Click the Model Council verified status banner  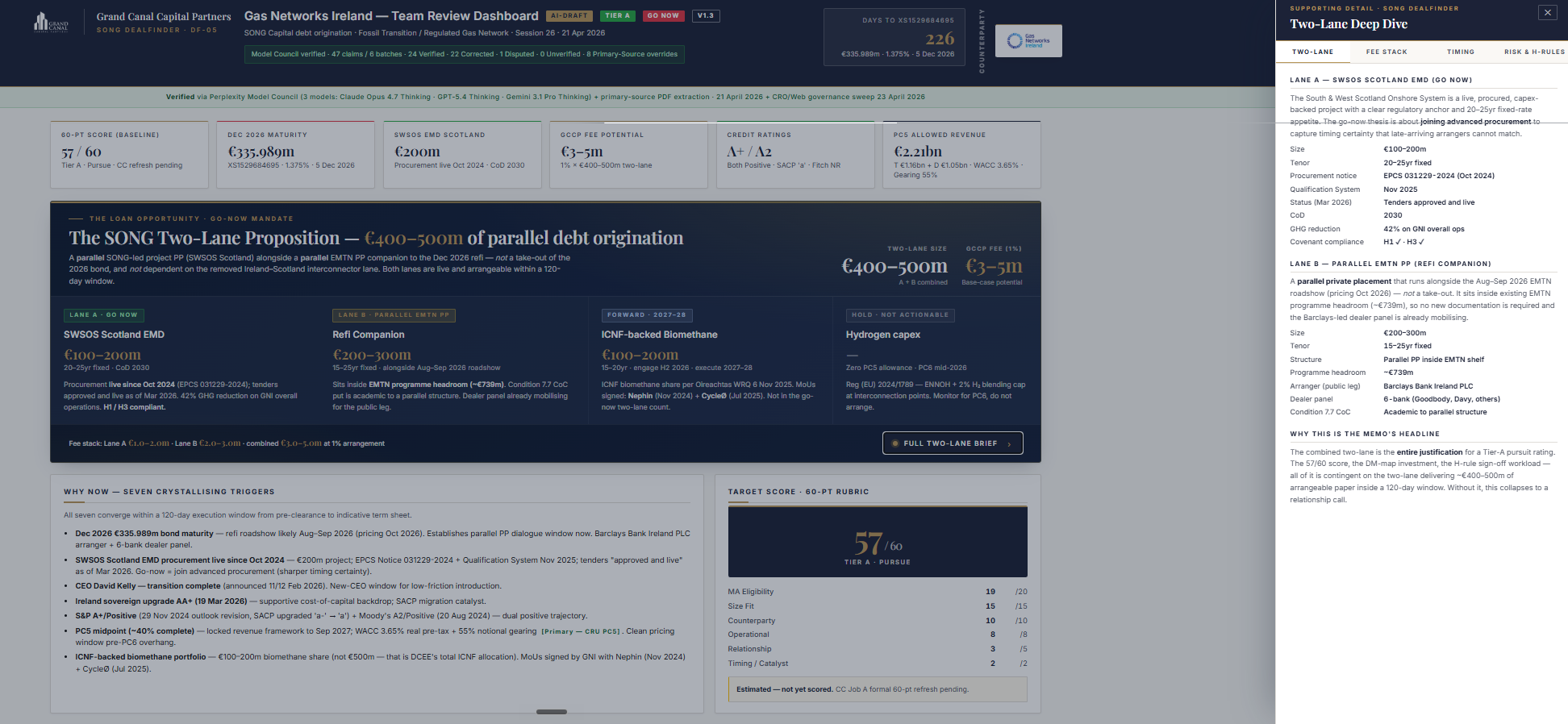pyautogui.click(x=465, y=54)
